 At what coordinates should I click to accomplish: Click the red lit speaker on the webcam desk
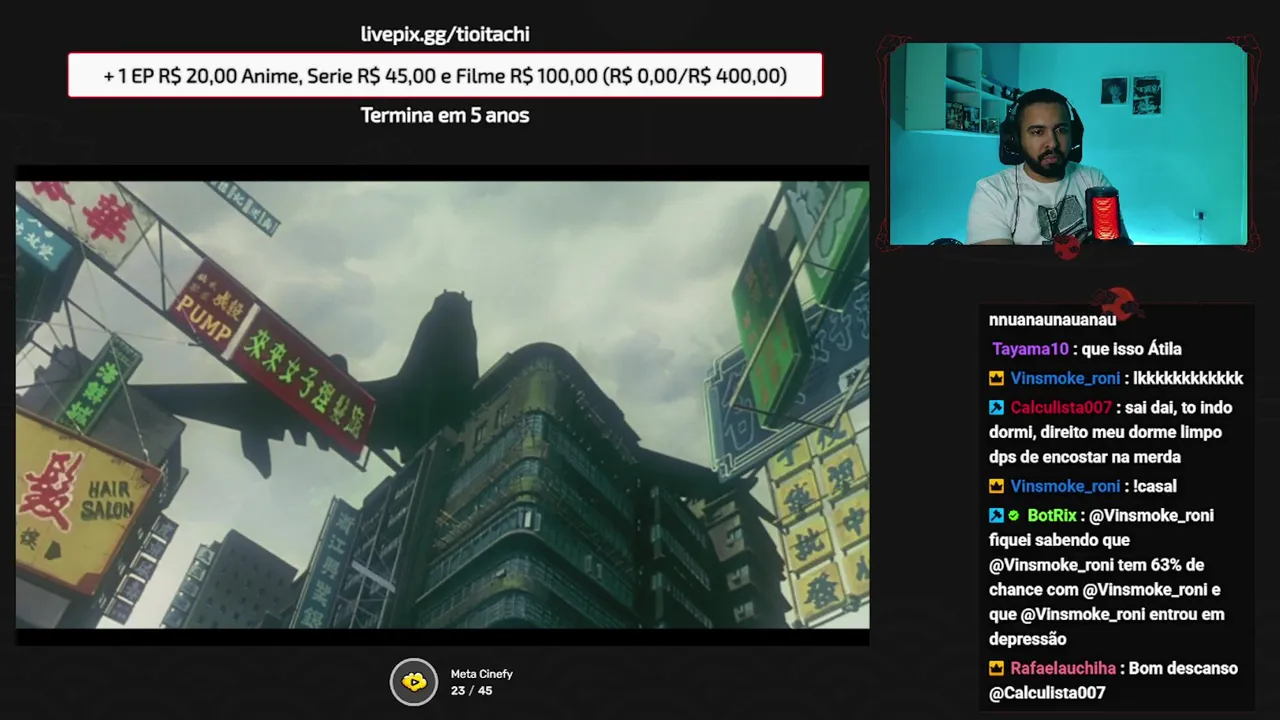click(x=1103, y=214)
